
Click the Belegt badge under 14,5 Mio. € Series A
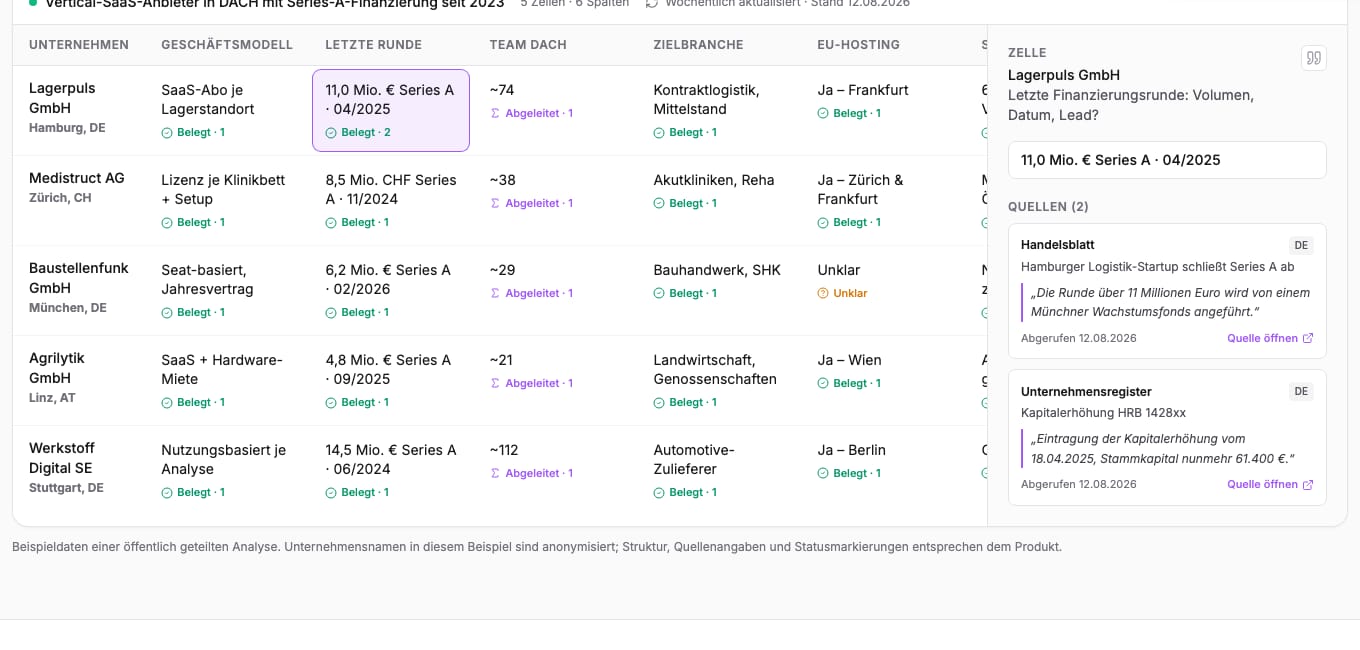[357, 492]
